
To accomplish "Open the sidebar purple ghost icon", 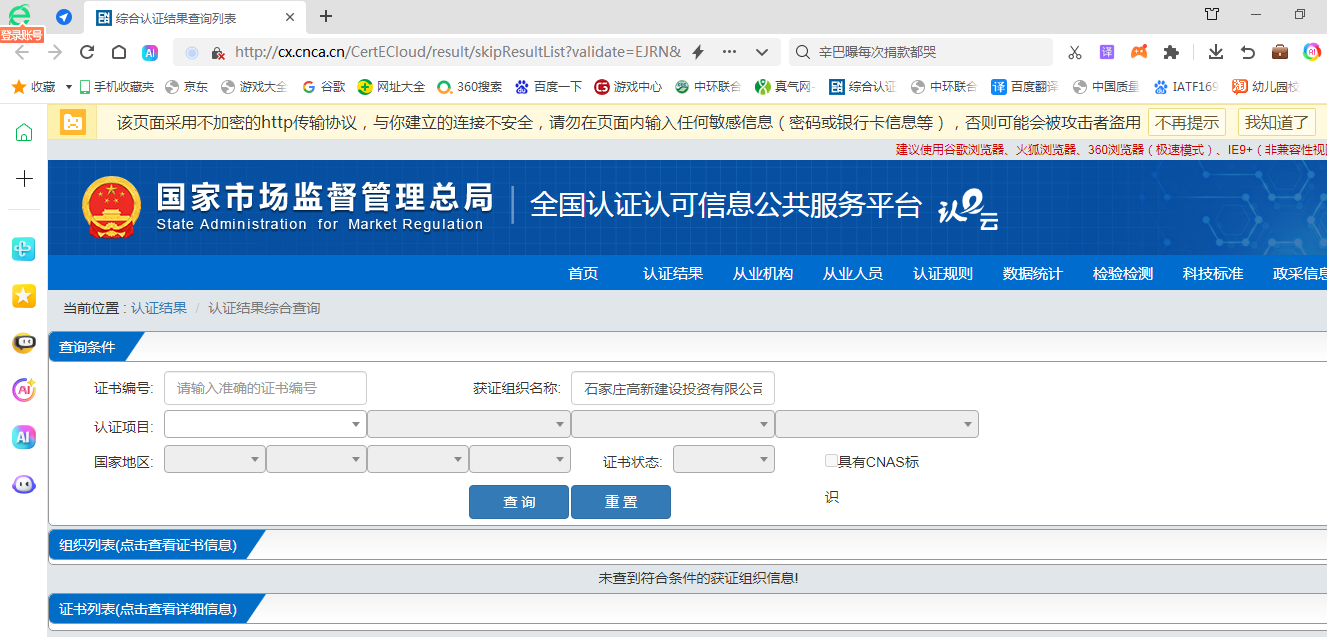I will (x=24, y=484).
